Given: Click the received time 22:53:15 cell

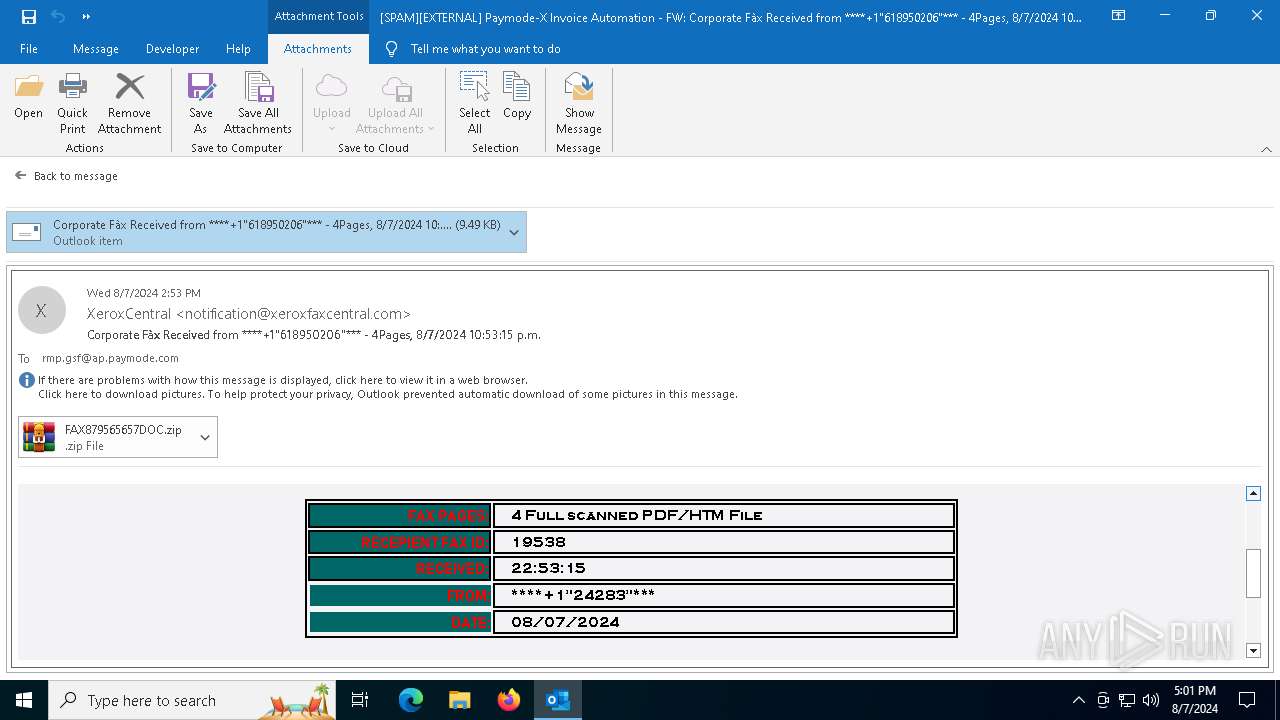Looking at the screenshot, I should point(724,568).
